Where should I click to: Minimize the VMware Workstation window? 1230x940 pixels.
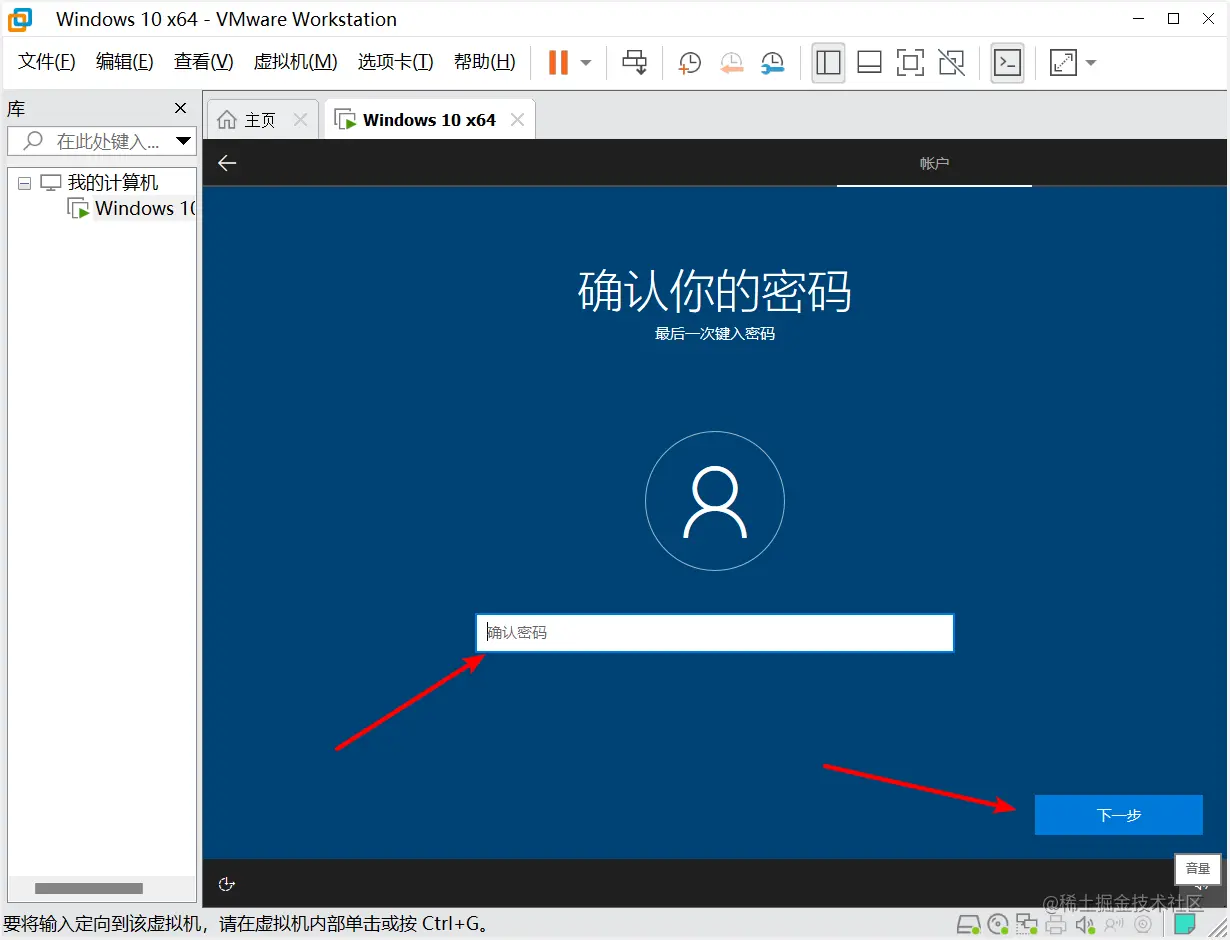1137,19
